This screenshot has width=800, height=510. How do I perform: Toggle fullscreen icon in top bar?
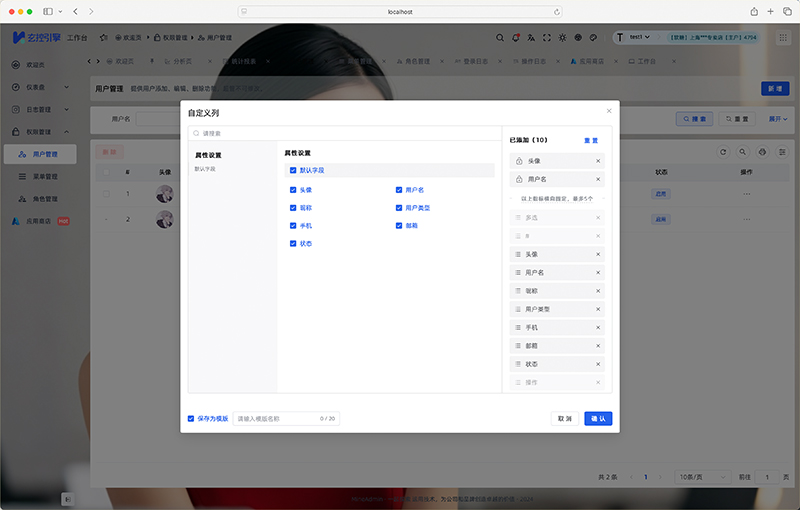[x=547, y=38]
